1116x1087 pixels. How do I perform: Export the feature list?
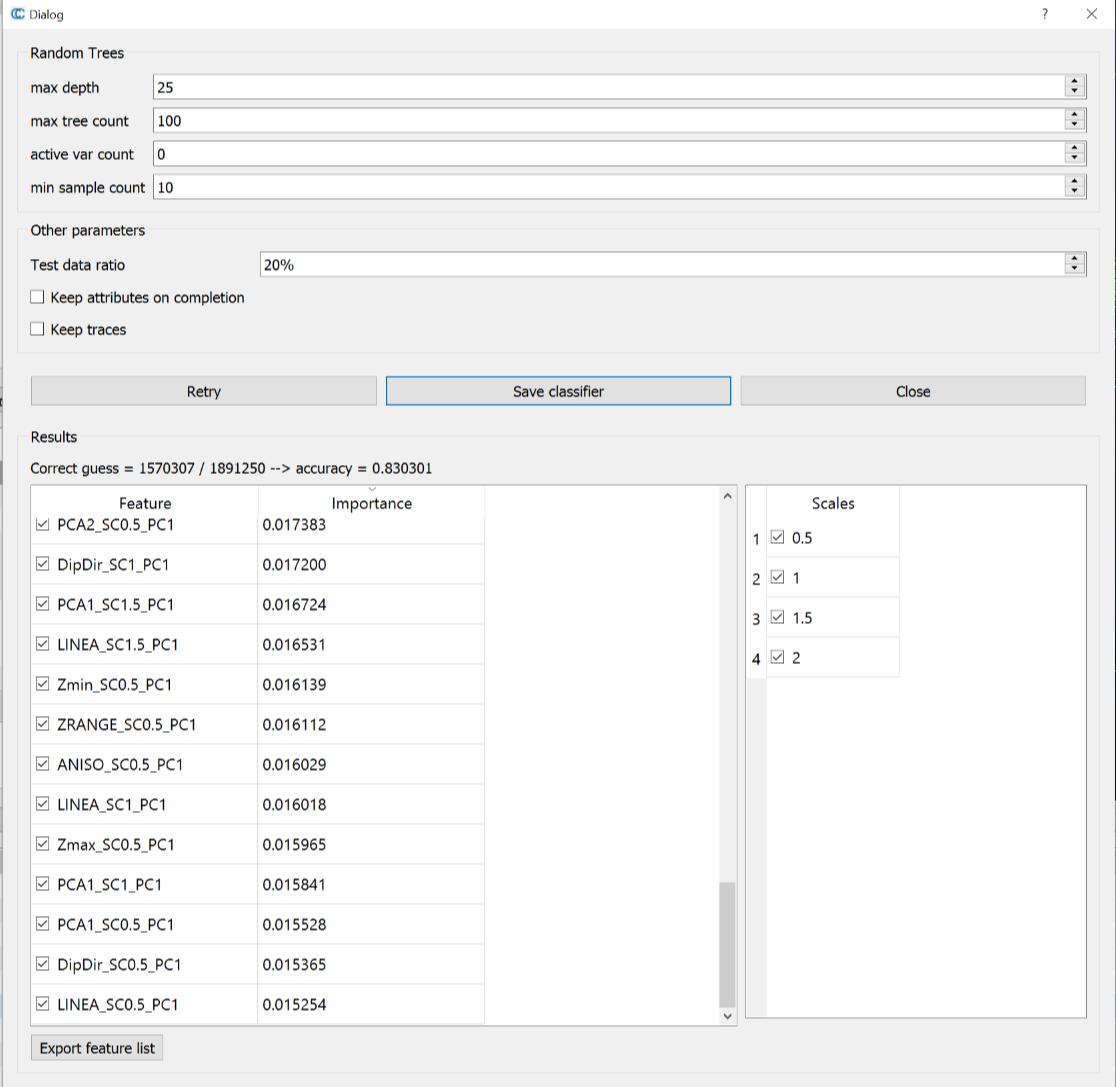pyautogui.click(x=97, y=1048)
